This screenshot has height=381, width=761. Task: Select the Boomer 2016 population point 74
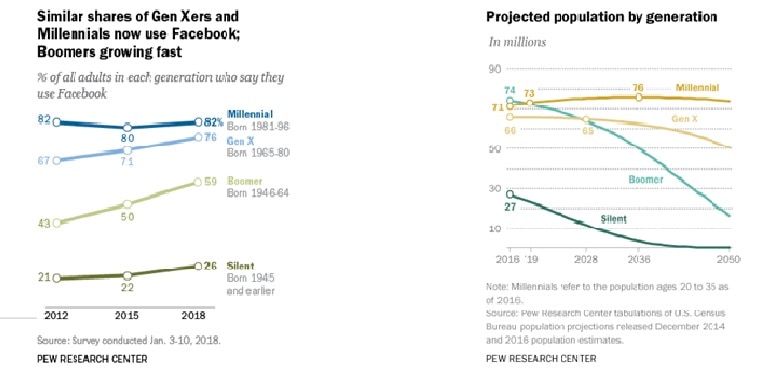(510, 101)
